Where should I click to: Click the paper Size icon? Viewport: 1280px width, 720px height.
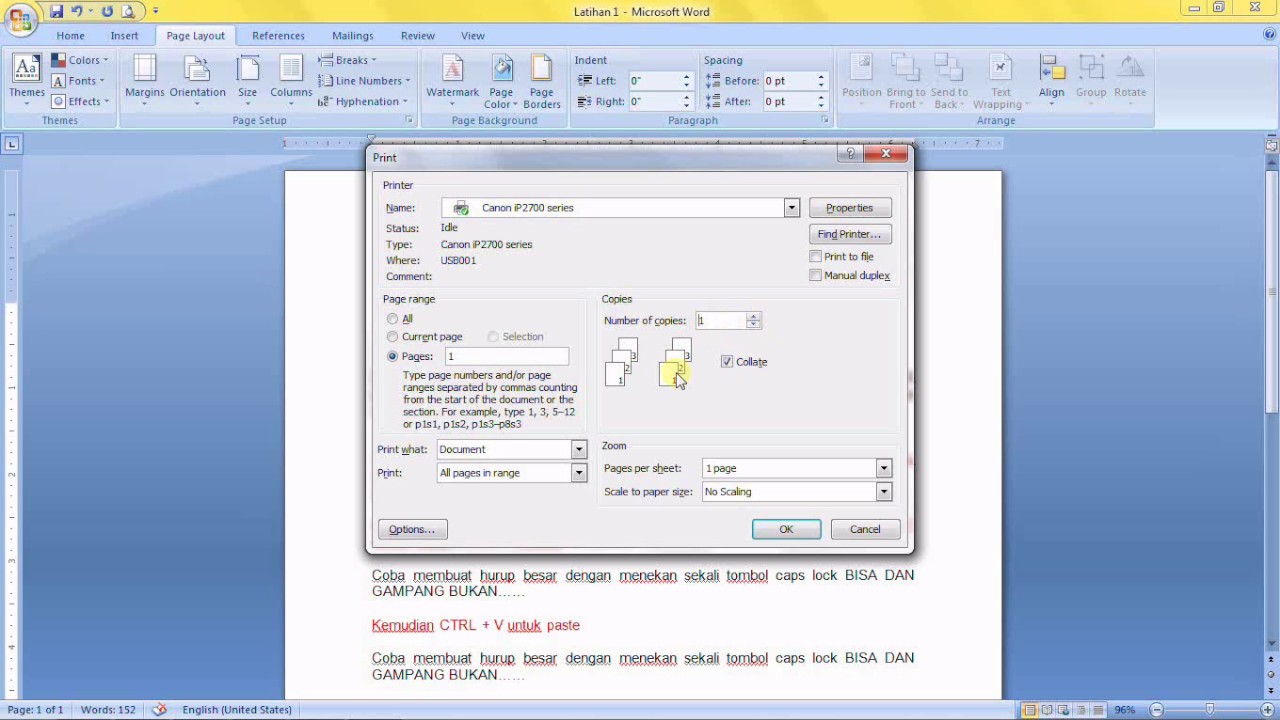(247, 80)
